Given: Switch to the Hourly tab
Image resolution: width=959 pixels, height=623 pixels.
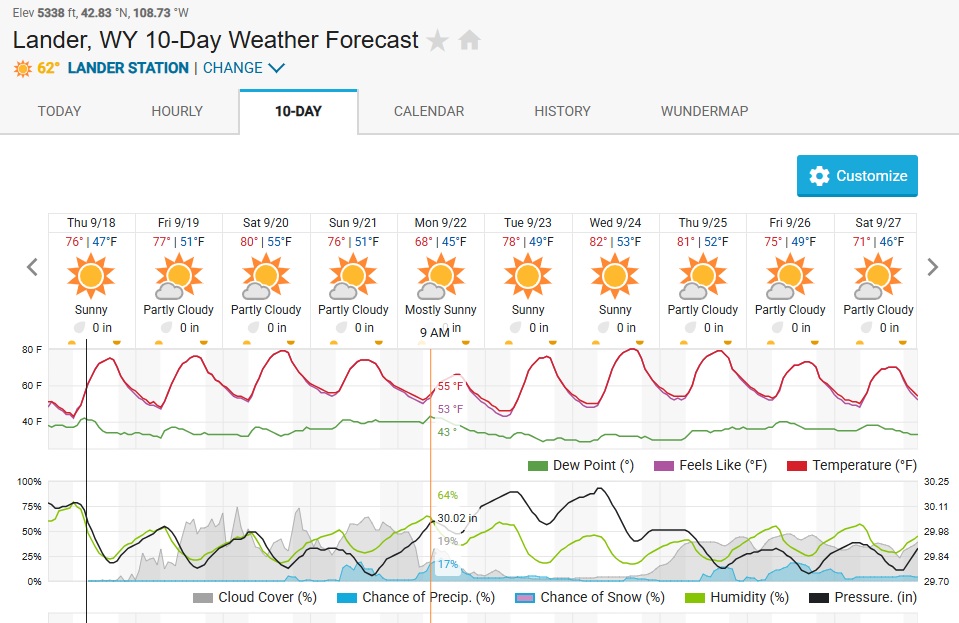Looking at the screenshot, I should coord(177,111).
